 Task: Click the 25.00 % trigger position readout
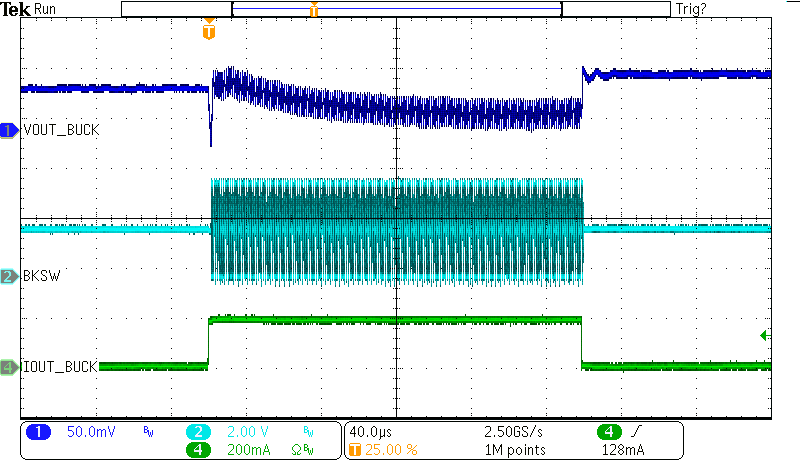390,449
